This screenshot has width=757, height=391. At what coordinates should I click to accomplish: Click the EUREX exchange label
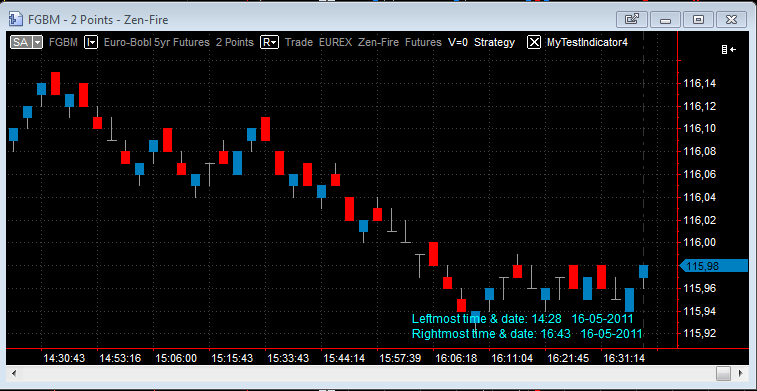(336, 42)
